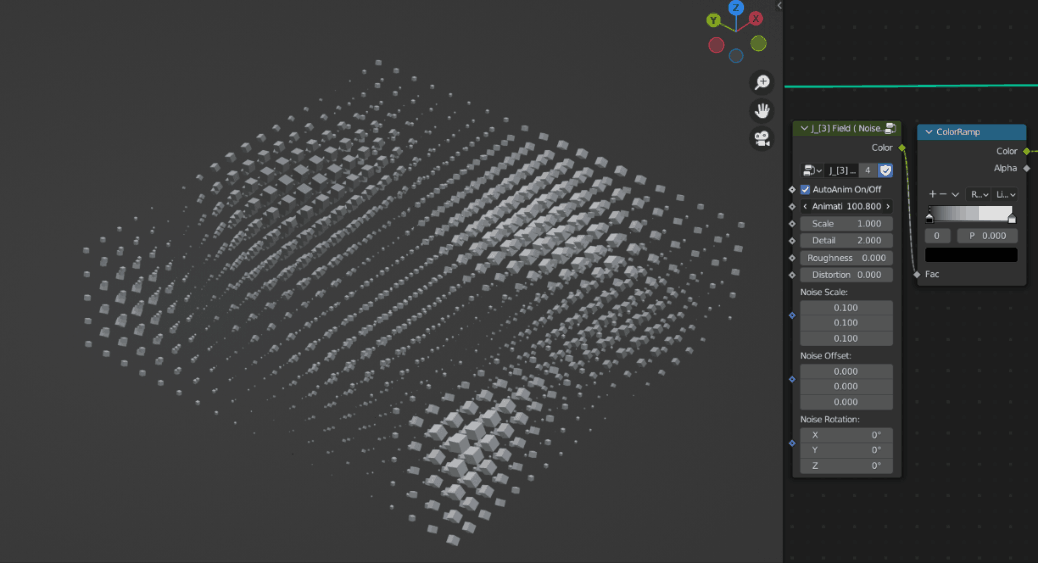Open ColorRamp tools chevron menu
Screen dimensions: 1038x563
tap(955, 195)
